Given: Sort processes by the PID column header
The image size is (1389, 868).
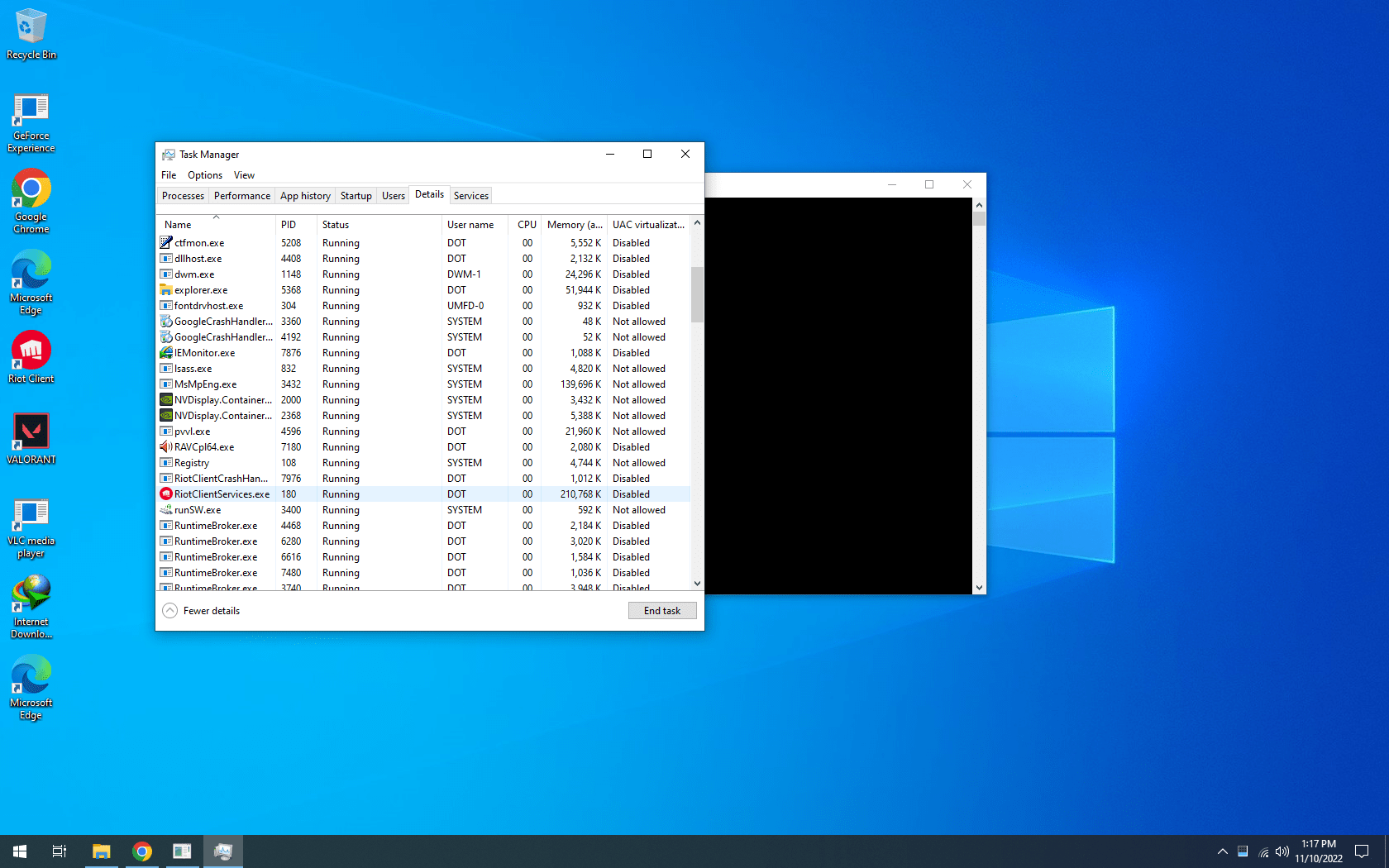Looking at the screenshot, I should click(x=296, y=225).
